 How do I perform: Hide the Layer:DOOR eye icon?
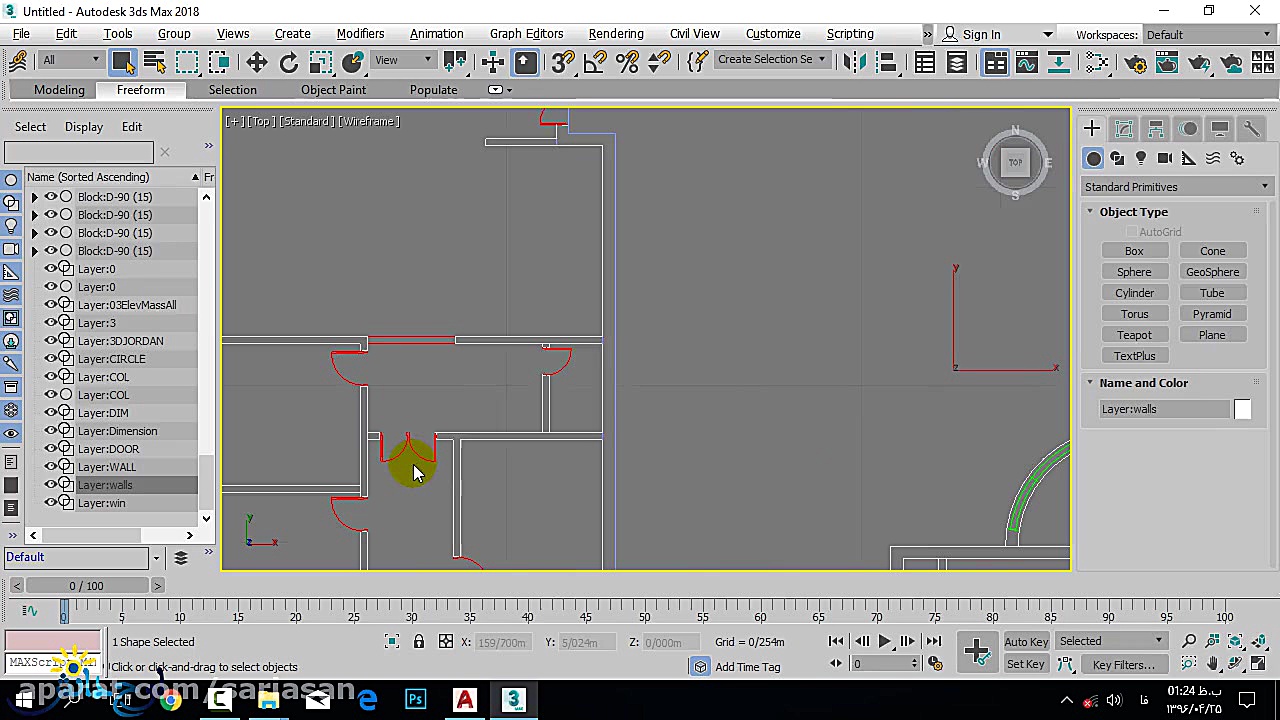tap(50, 449)
